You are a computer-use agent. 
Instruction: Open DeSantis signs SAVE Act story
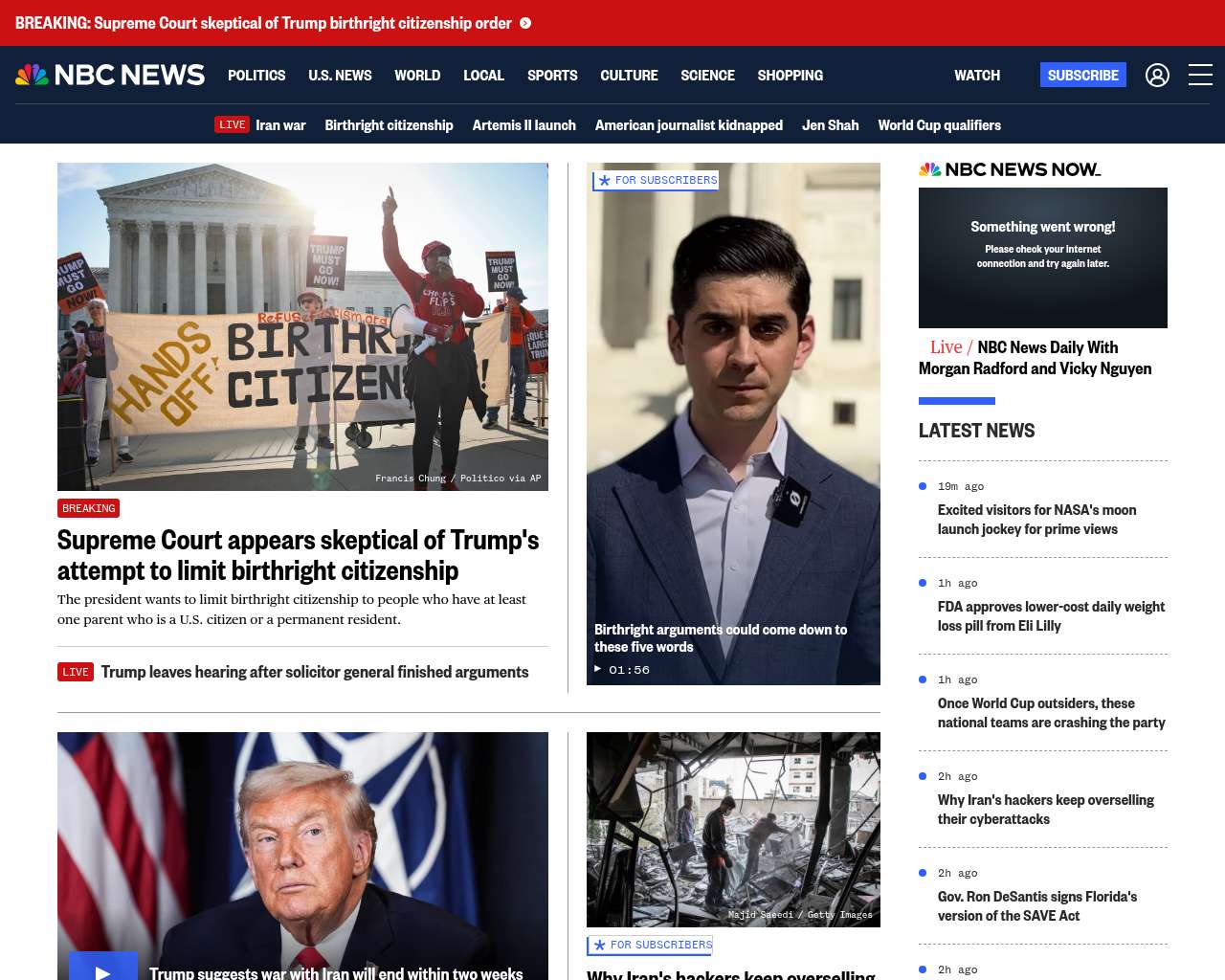pos(1037,906)
